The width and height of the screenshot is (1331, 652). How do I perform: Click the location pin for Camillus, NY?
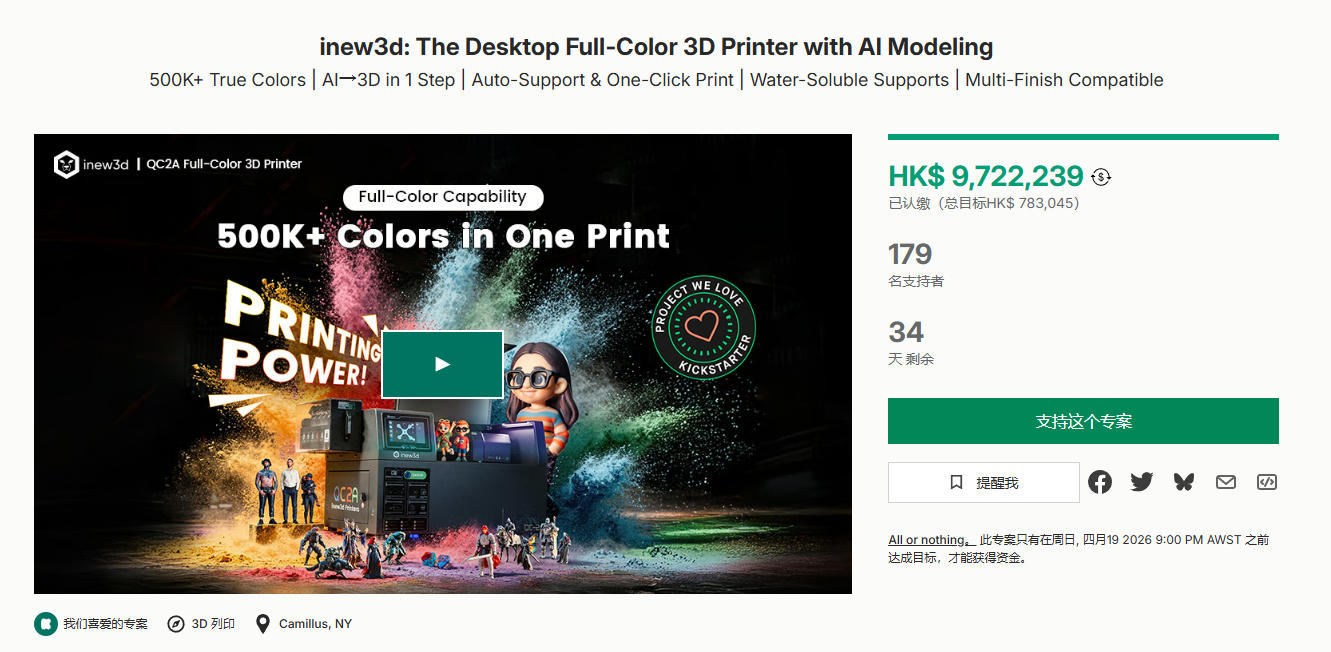click(263, 624)
